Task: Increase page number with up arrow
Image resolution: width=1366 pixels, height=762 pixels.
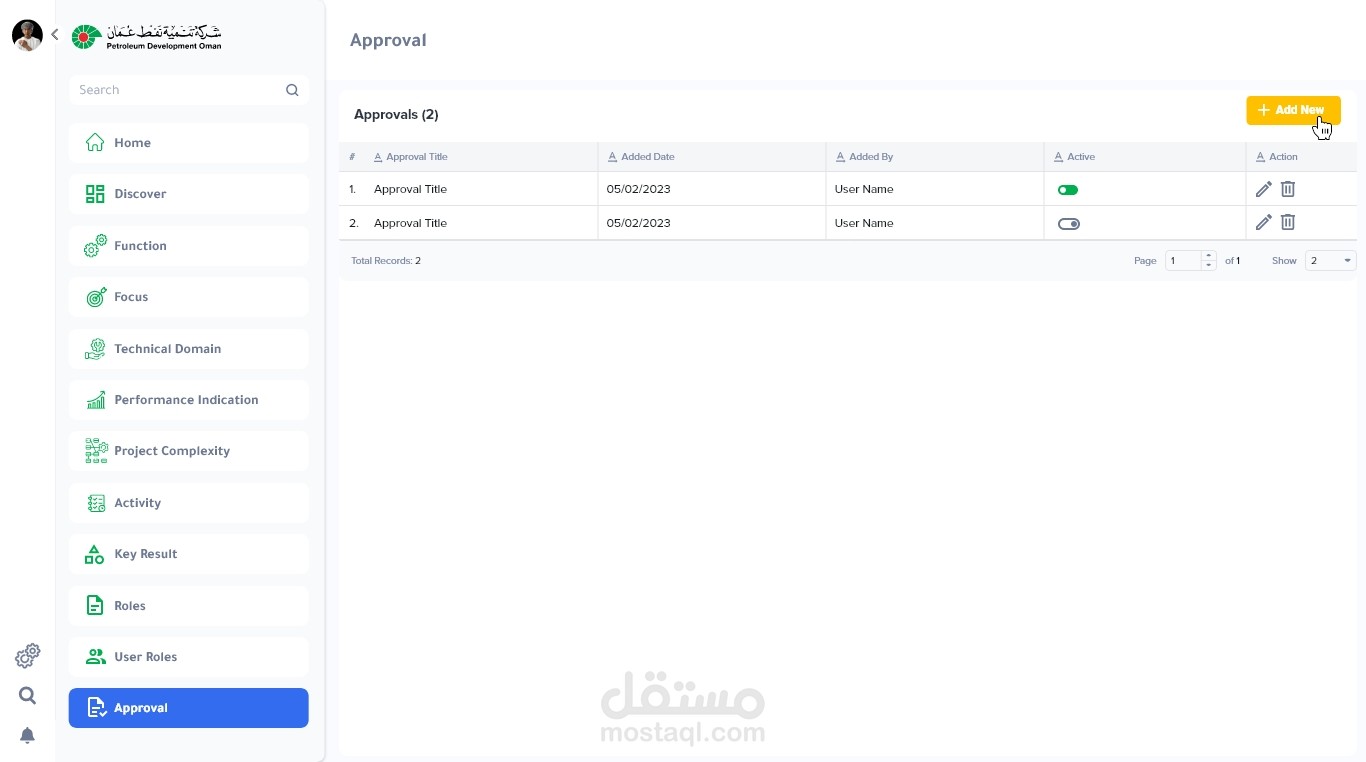Action: click(x=1209, y=256)
